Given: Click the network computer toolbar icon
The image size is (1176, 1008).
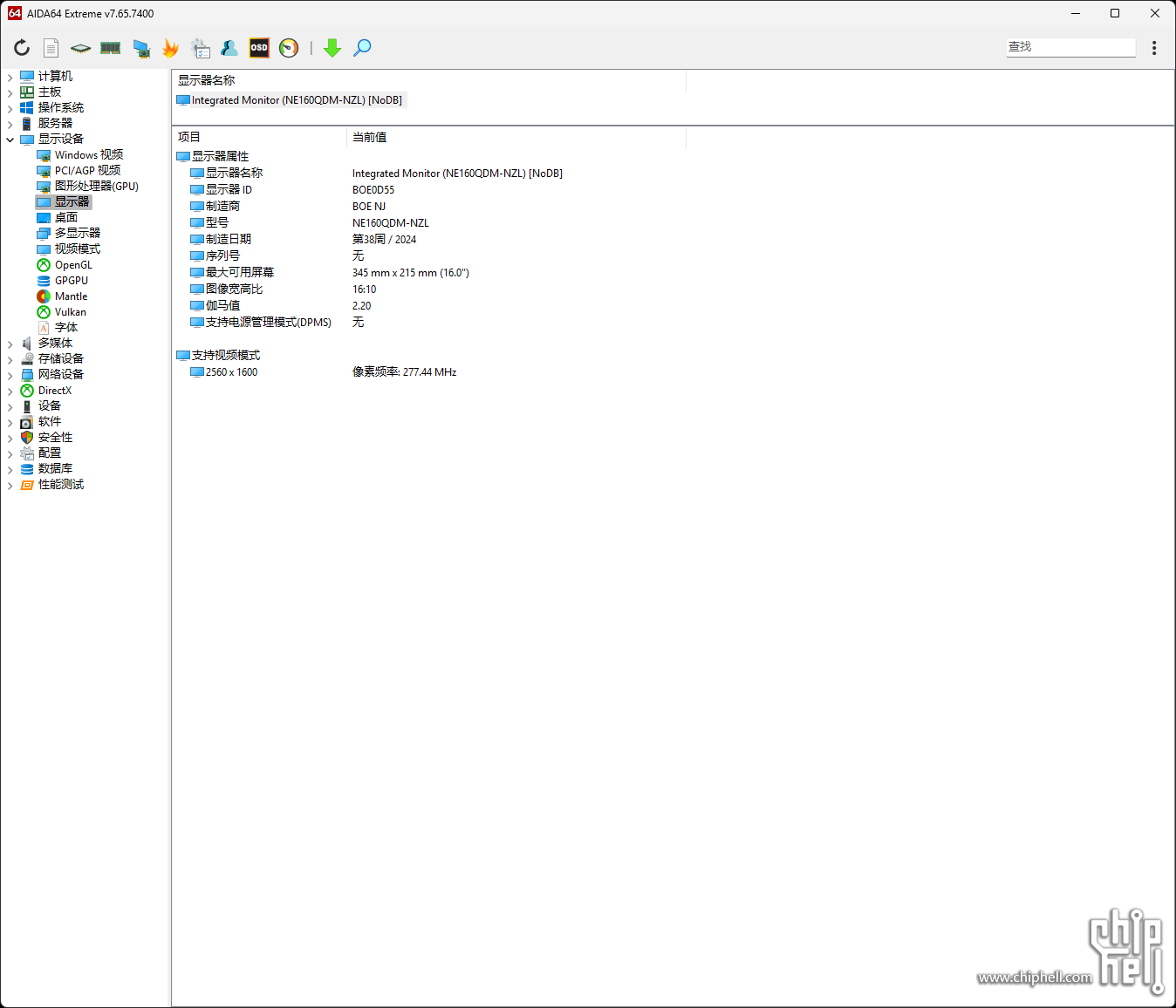Looking at the screenshot, I should [x=141, y=48].
